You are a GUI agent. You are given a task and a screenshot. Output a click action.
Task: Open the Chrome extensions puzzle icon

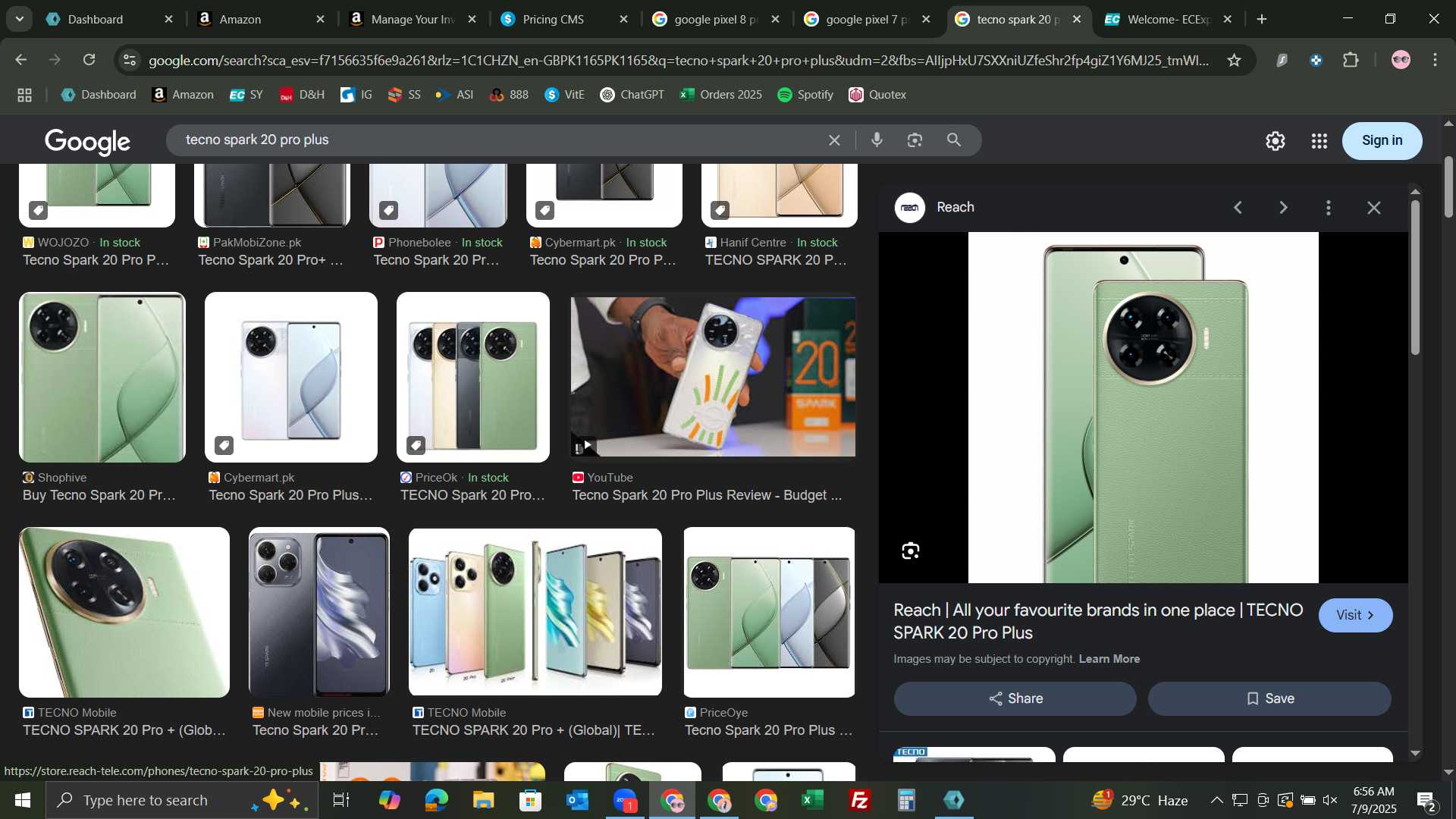pyautogui.click(x=1351, y=60)
